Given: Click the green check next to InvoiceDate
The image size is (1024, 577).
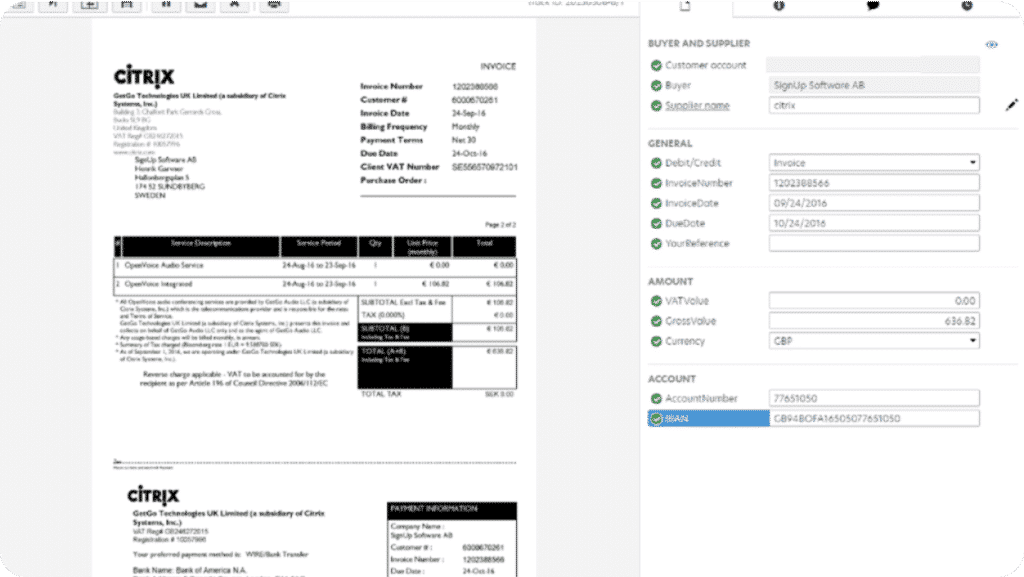Looking at the screenshot, I should pyautogui.click(x=656, y=204).
